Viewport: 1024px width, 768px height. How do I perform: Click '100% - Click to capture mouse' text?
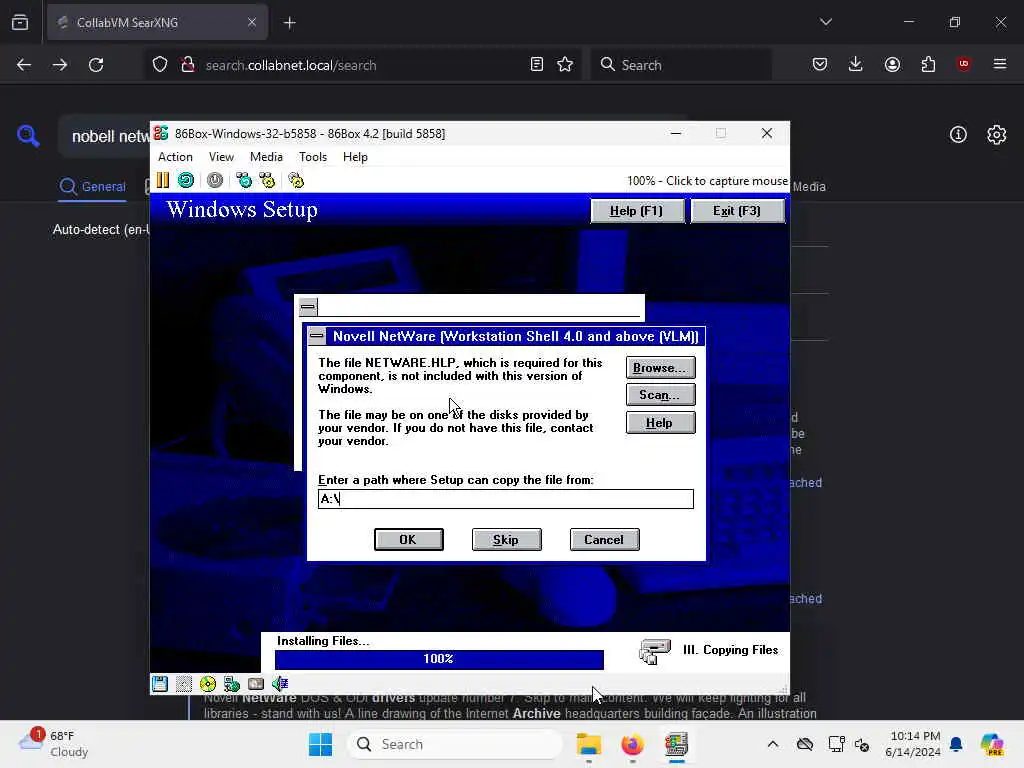(x=707, y=181)
